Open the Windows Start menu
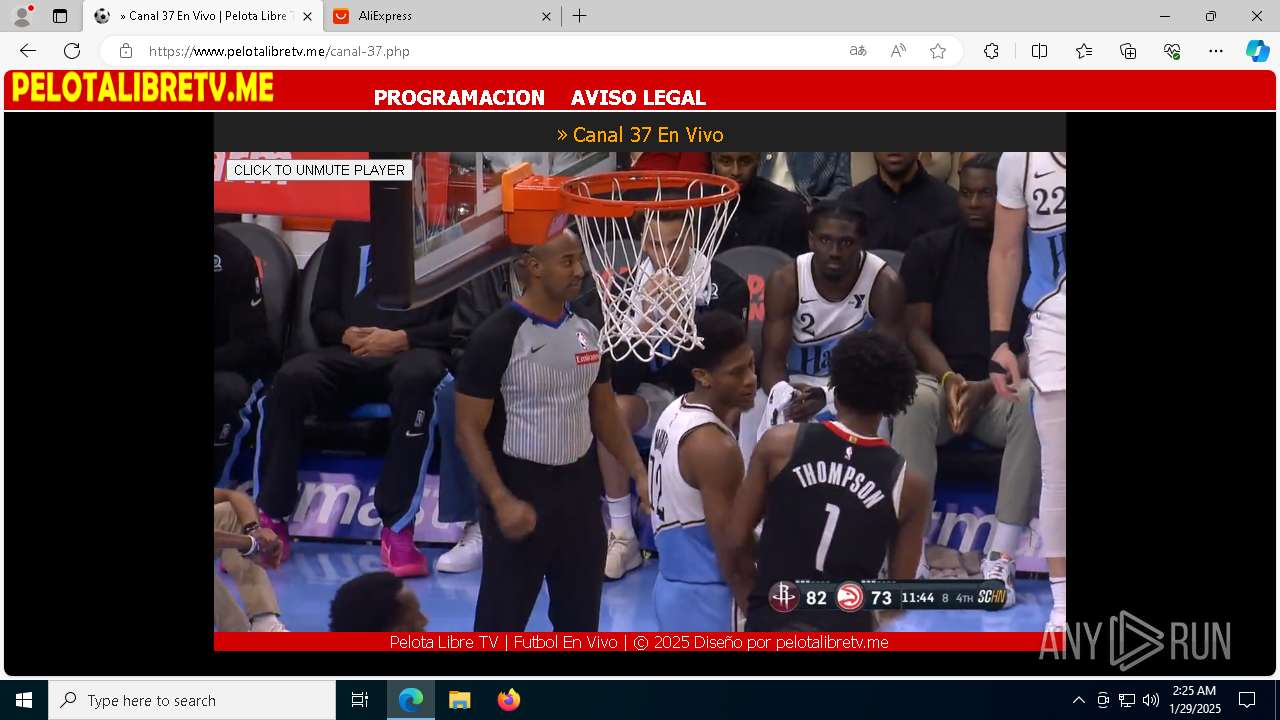The width and height of the screenshot is (1280, 720). click(24, 700)
